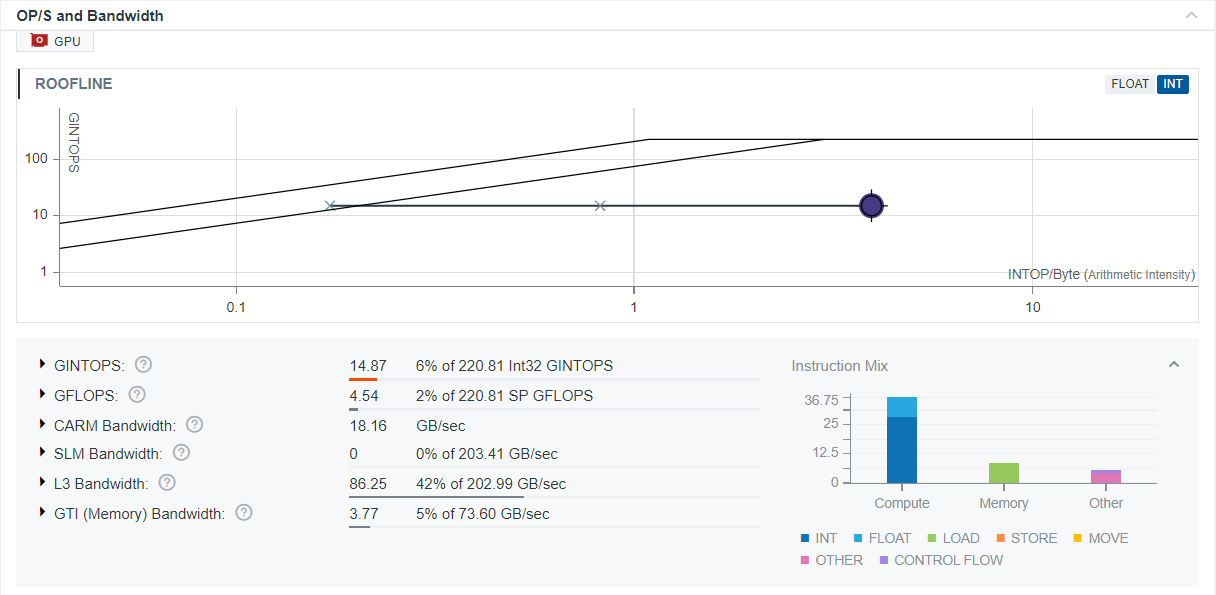This screenshot has height=595, width=1216.
Task: Collapse the Instruction Mix panel
Action: 1174,365
